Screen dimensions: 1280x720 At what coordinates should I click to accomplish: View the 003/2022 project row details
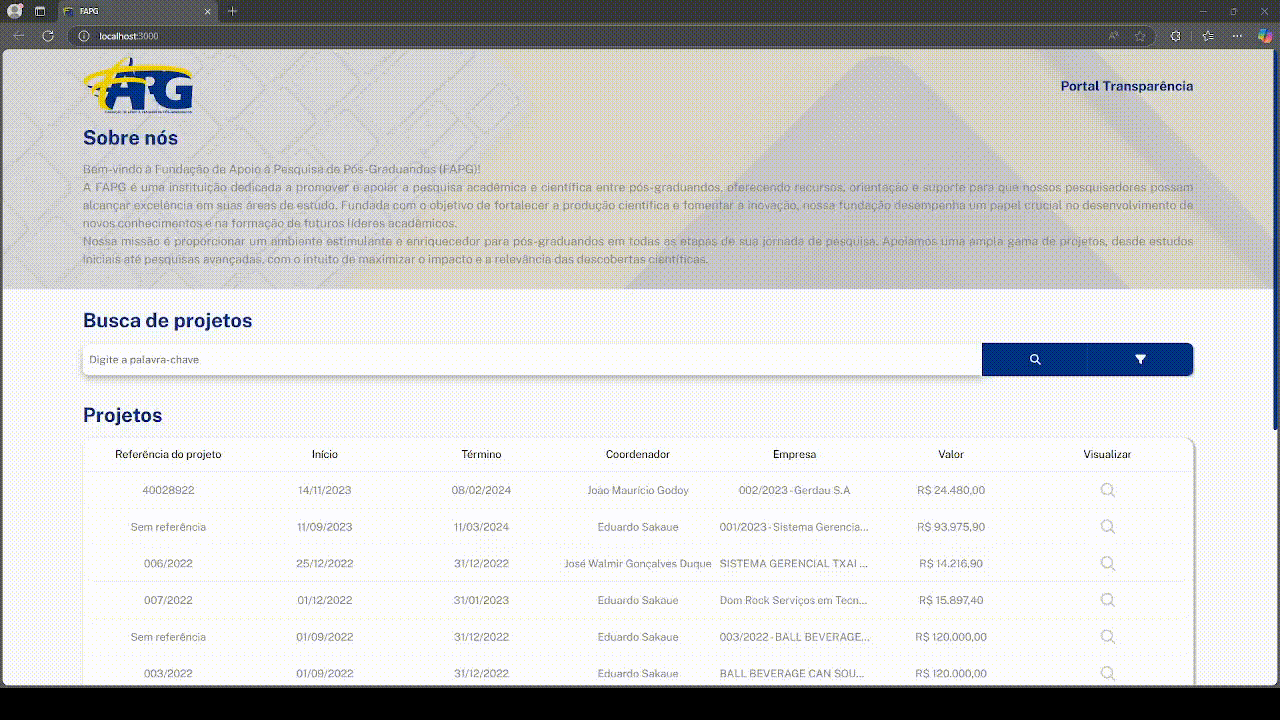1107,673
